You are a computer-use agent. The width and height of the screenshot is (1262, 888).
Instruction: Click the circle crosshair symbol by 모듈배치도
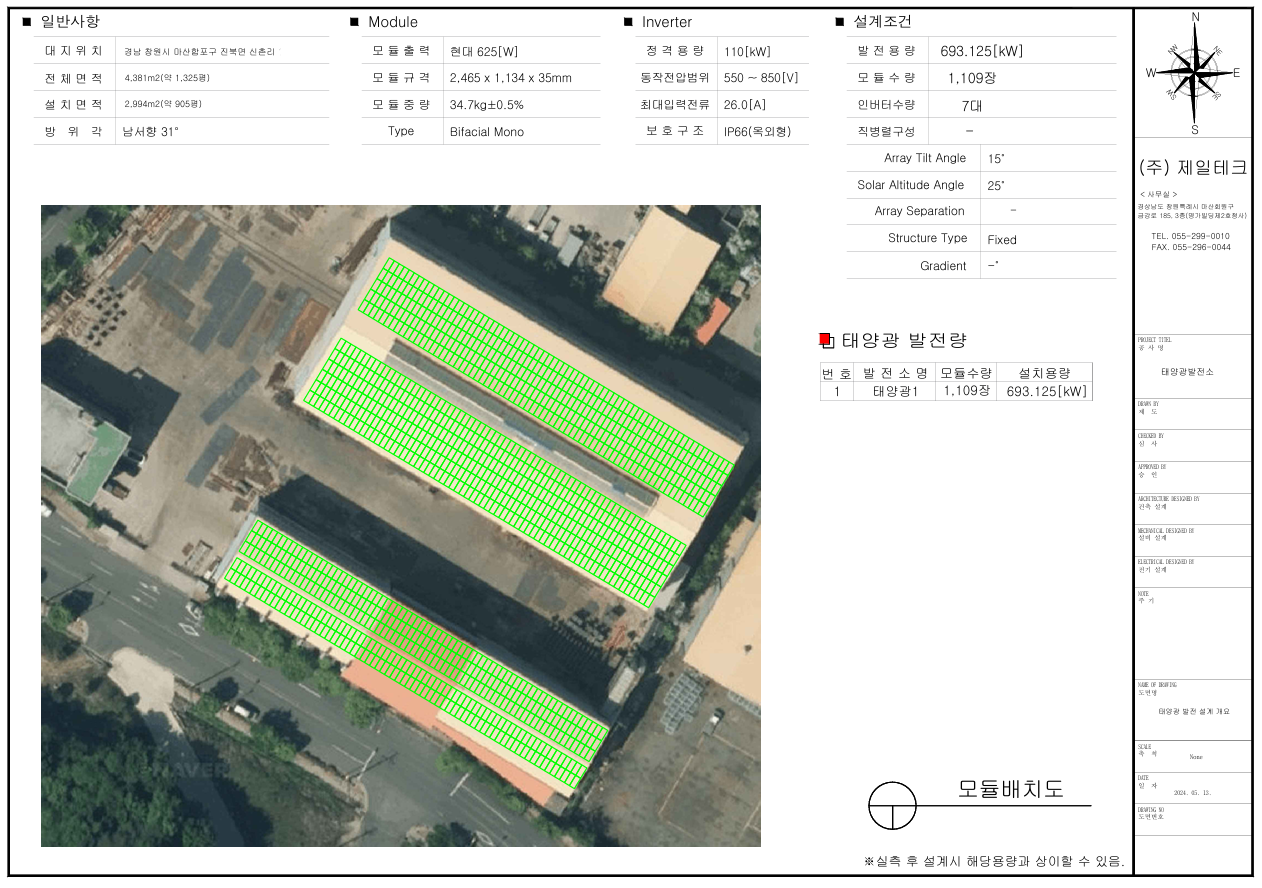(x=892, y=805)
